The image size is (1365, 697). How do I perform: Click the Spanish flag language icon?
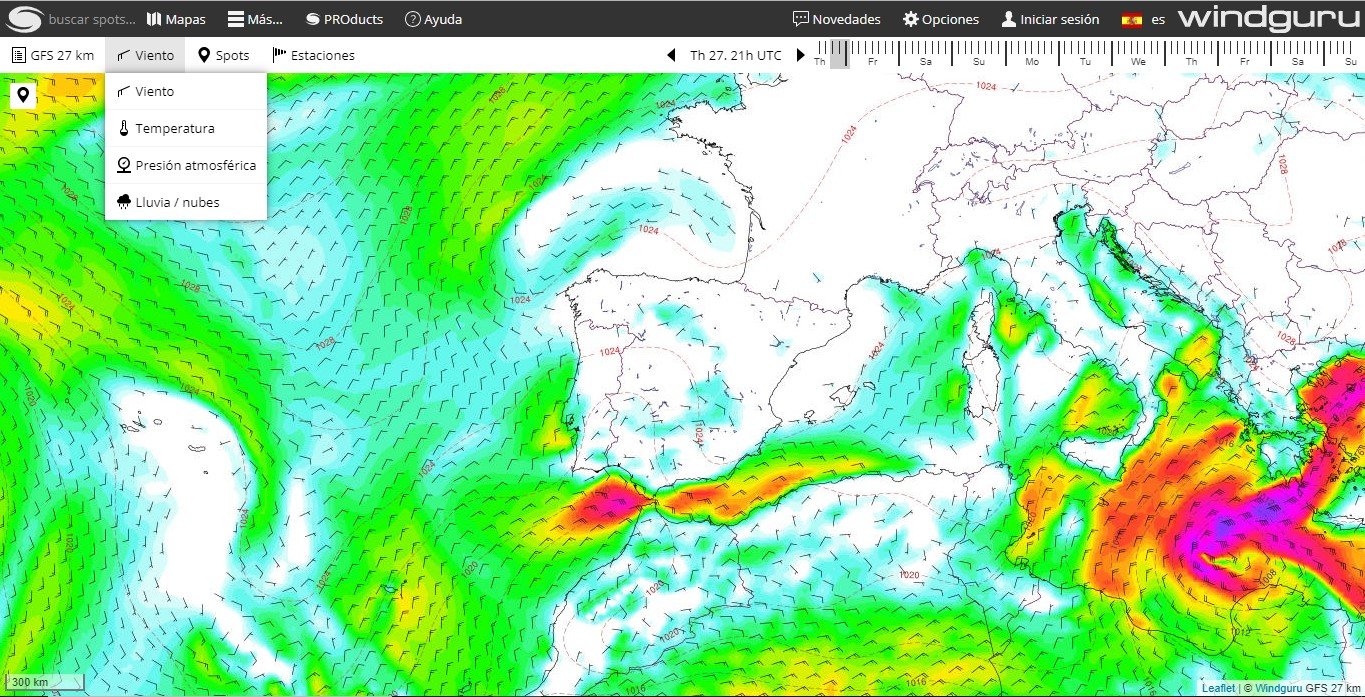1132,19
